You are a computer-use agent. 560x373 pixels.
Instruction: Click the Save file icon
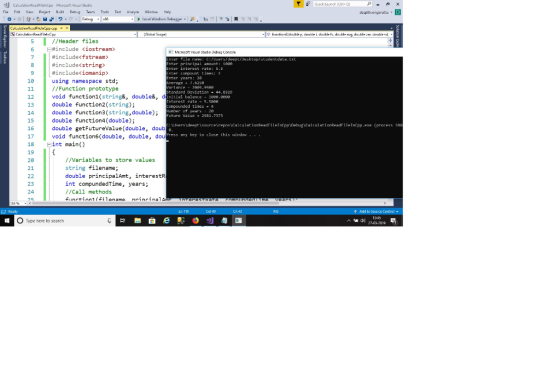[45, 19]
